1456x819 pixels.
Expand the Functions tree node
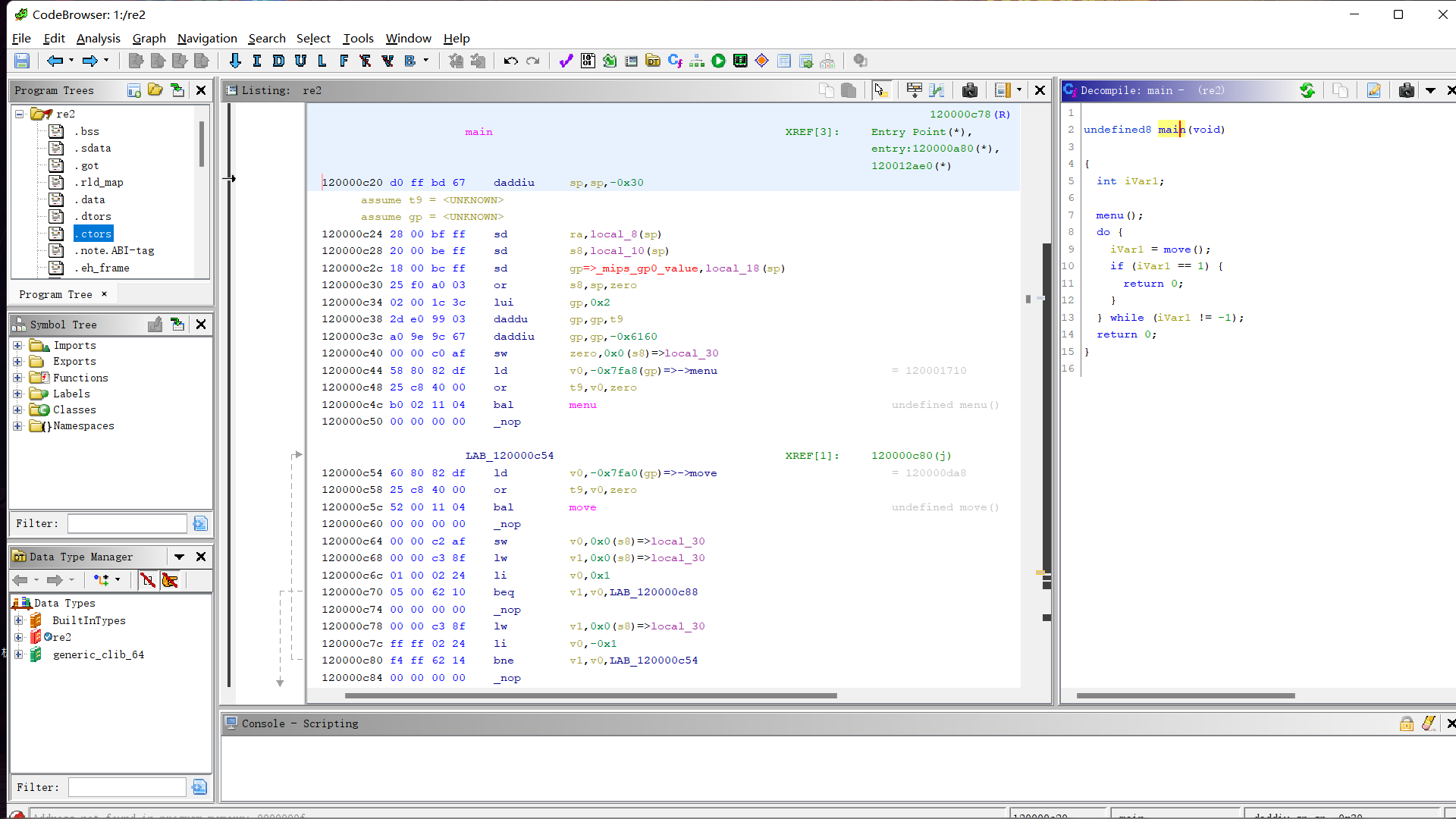coord(17,377)
